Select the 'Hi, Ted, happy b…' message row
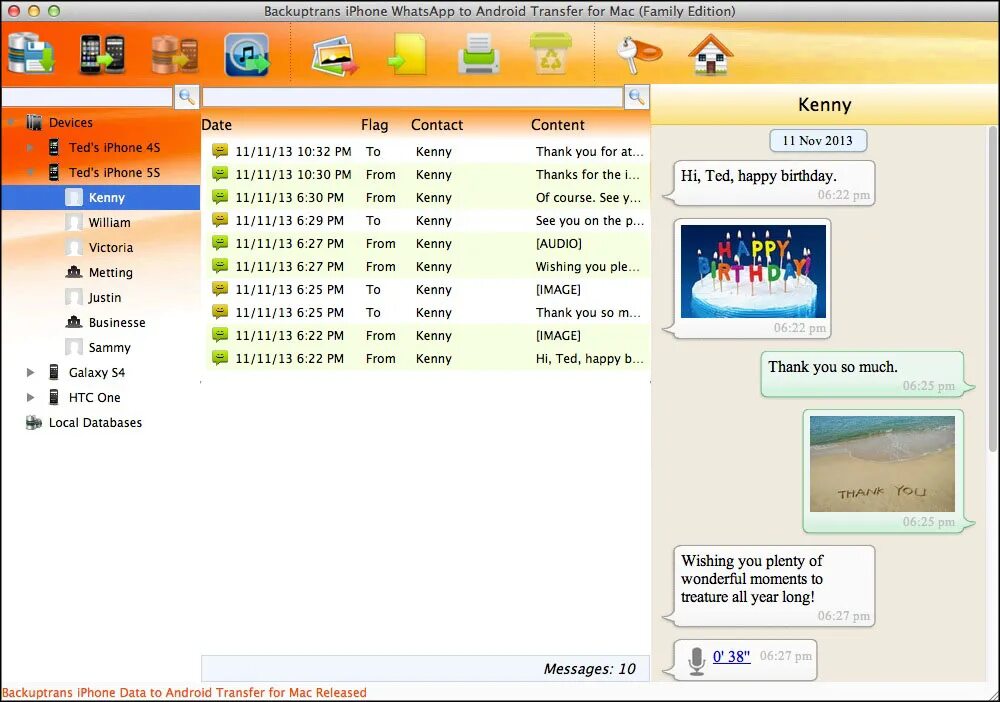Screen dimensions: 1000x702 coord(426,358)
